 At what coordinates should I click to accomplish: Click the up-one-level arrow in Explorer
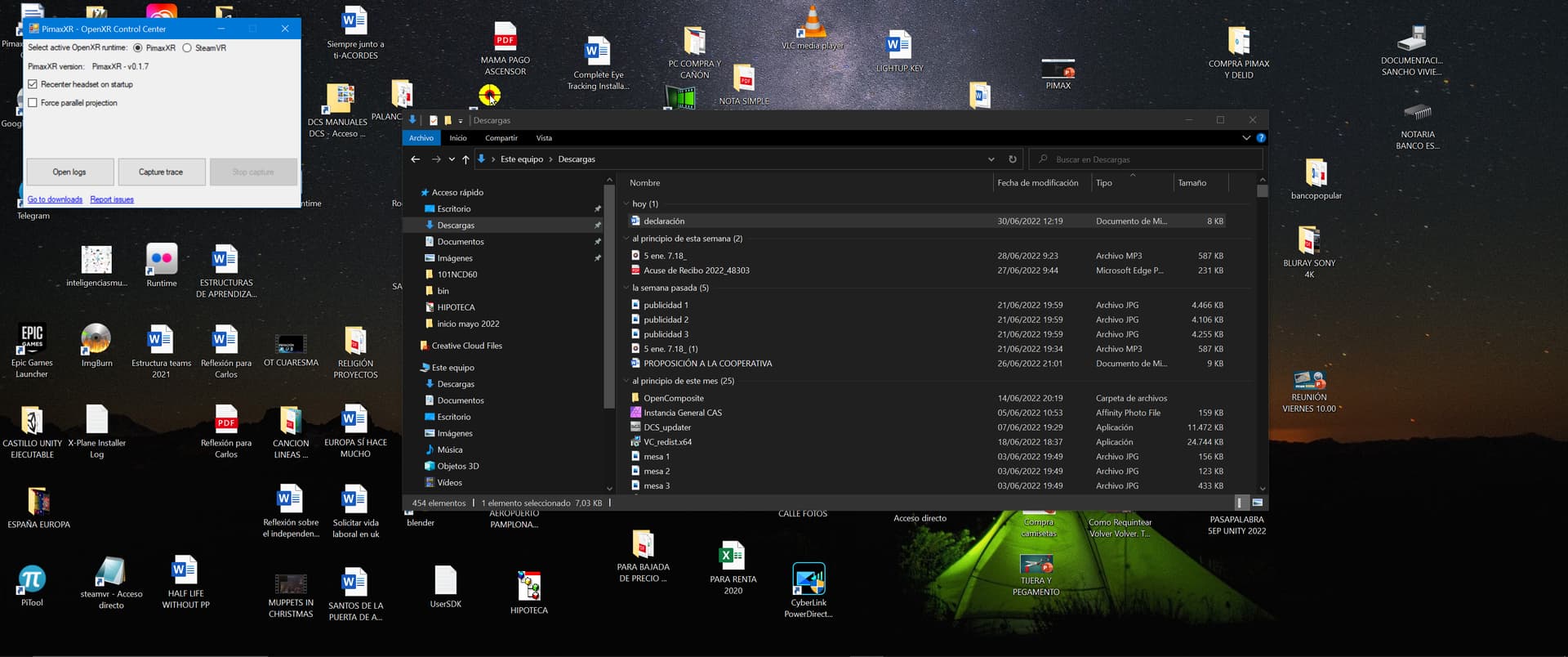click(x=465, y=159)
